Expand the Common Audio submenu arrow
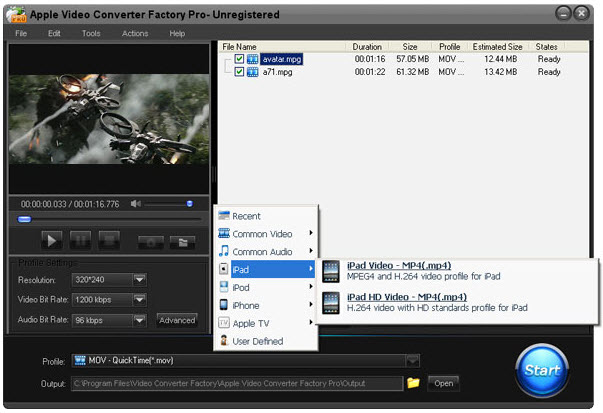The image size is (603, 413). (311, 251)
